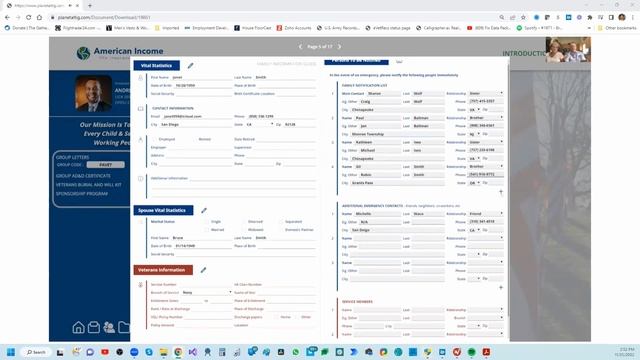Open File Explorer from the taskbar
640x360 pixels.
pos(164,352)
